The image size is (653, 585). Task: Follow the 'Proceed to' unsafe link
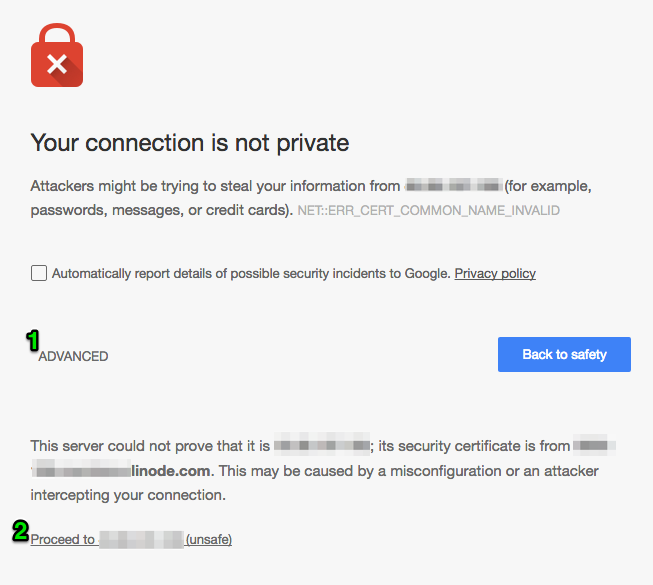[x=62, y=540]
